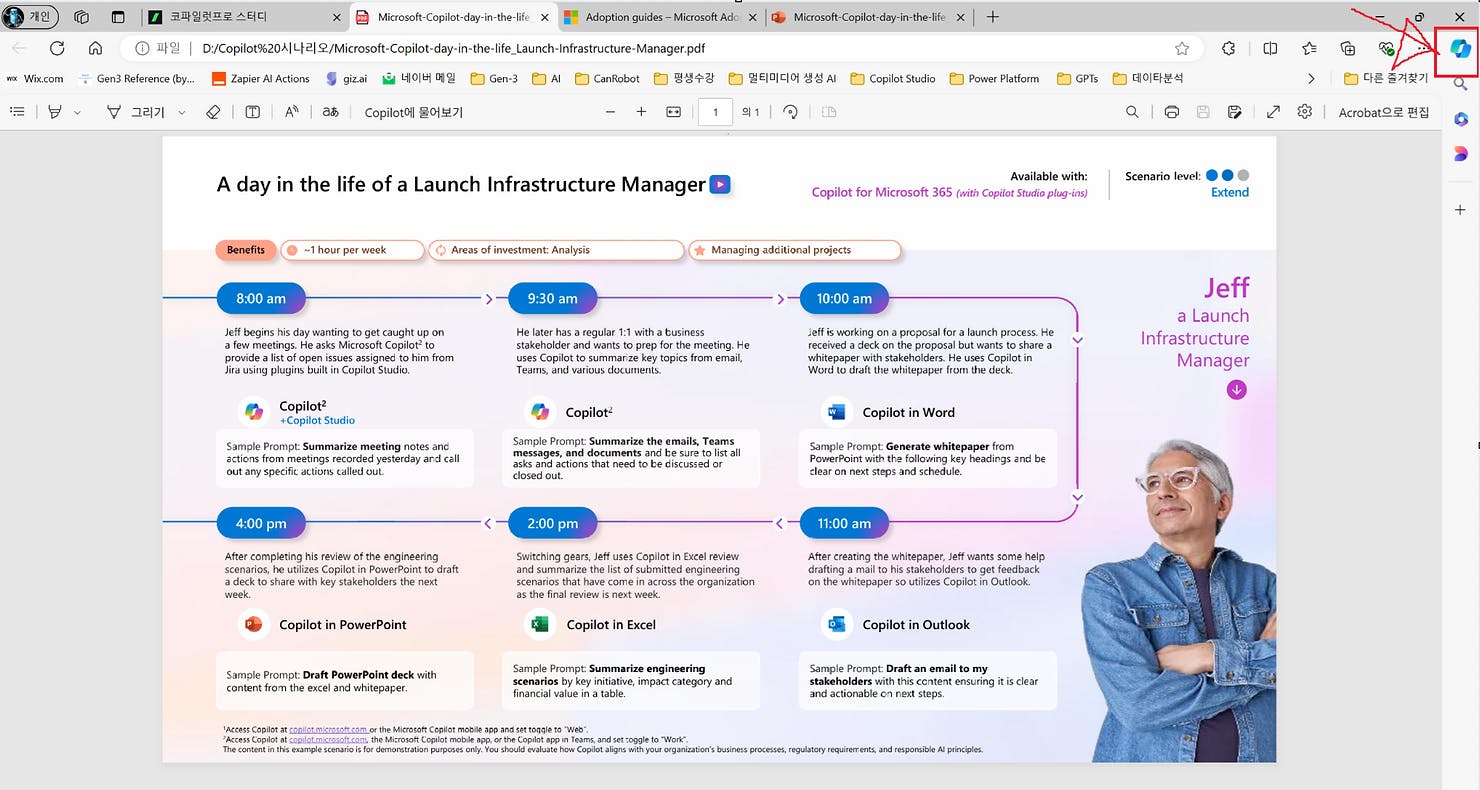
Task: Select the add text tool in PDF toolbar
Action: (252, 112)
